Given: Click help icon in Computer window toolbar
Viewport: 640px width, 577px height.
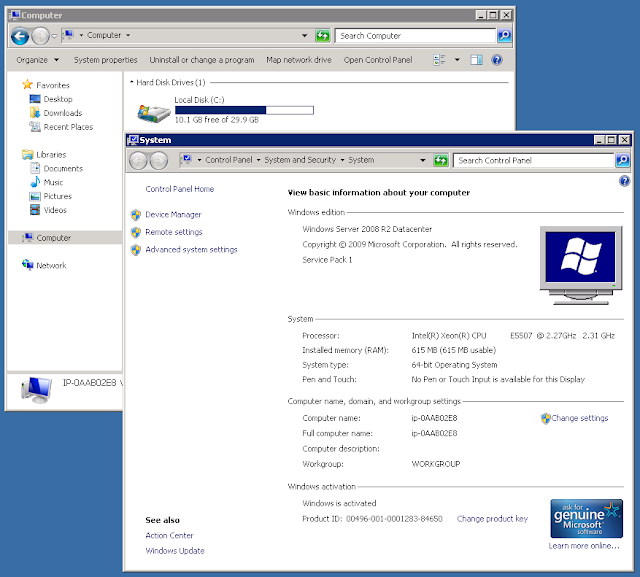Looking at the screenshot, I should click(x=497, y=60).
